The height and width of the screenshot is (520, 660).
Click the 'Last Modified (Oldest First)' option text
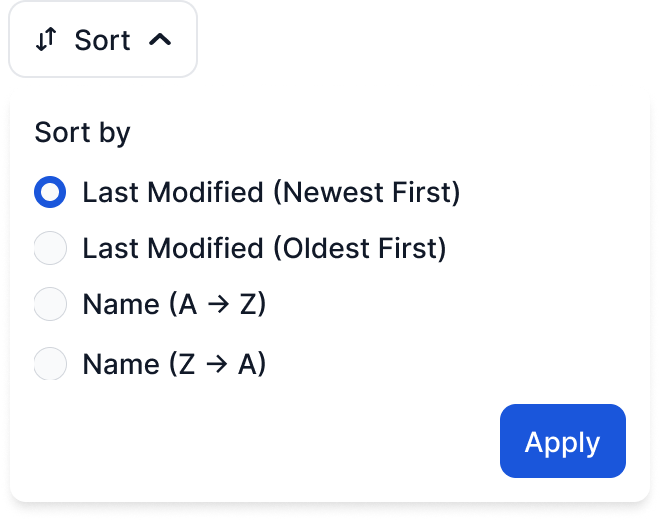[x=264, y=248]
